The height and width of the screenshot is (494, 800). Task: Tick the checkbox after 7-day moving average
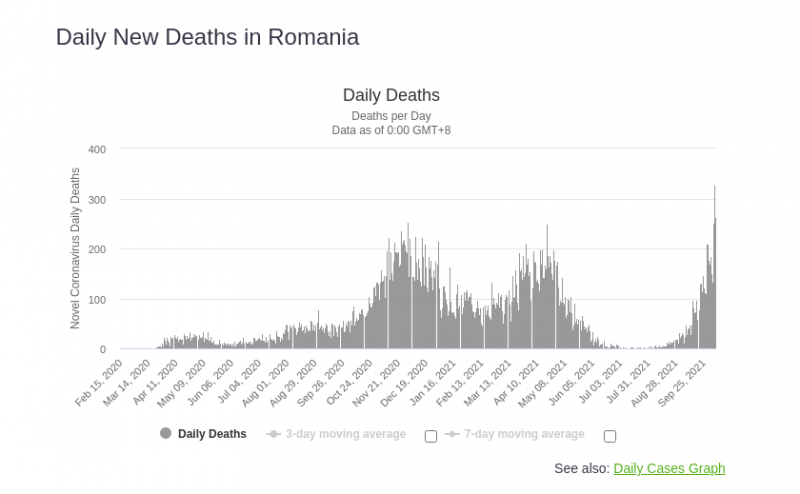(610, 436)
